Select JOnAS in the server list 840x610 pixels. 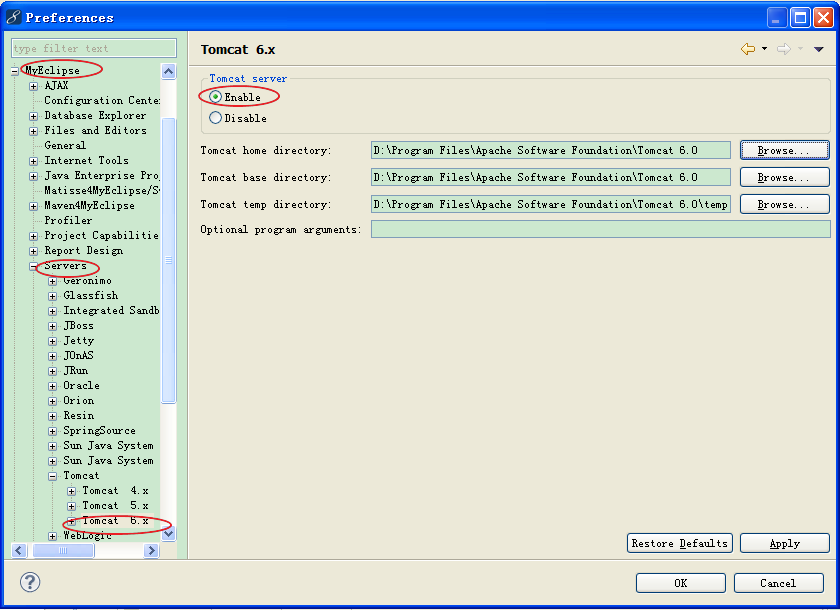click(78, 355)
